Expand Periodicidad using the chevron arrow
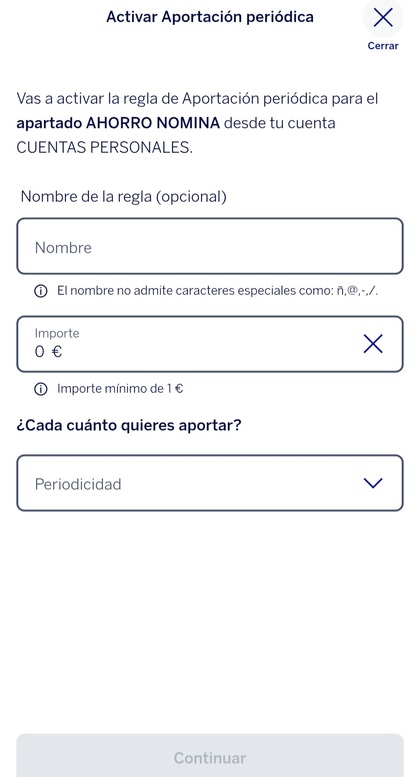The width and height of the screenshot is (420, 777). pos(373,483)
